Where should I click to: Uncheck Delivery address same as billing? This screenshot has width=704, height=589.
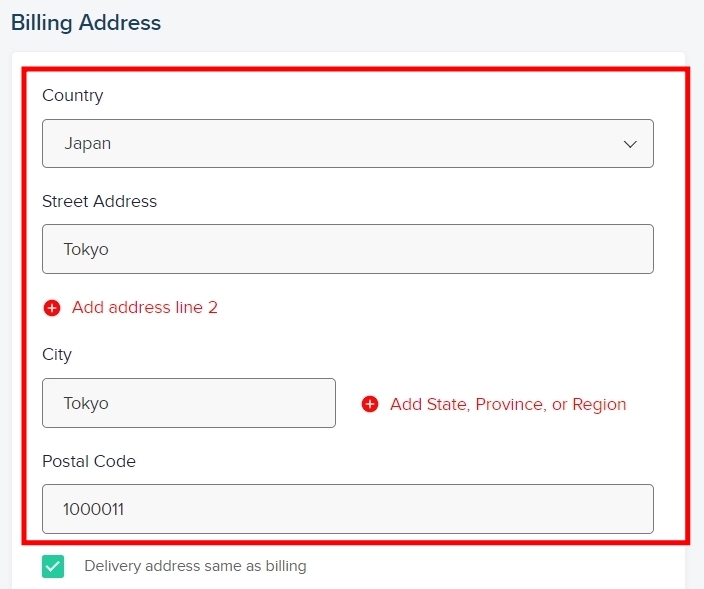(x=53, y=567)
